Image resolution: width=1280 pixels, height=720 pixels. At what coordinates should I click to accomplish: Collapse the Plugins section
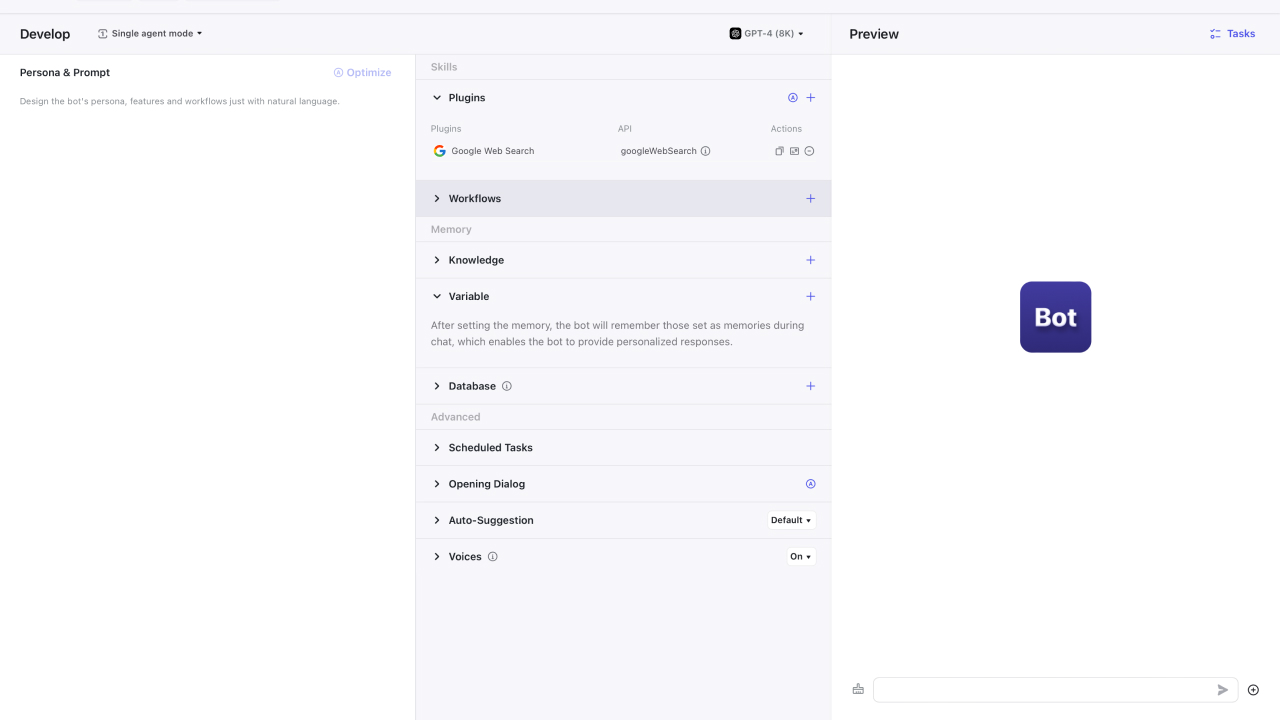pos(437,98)
